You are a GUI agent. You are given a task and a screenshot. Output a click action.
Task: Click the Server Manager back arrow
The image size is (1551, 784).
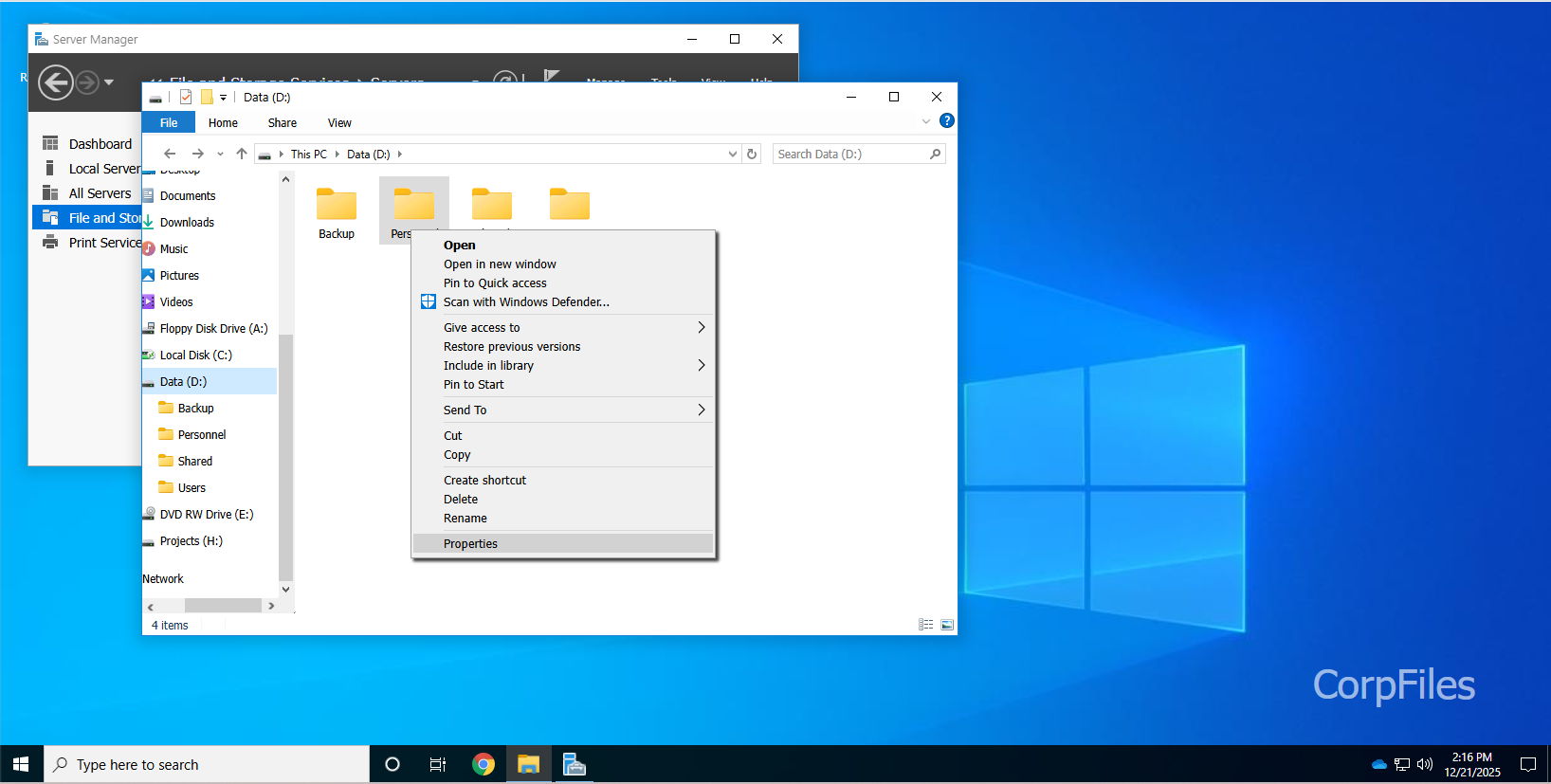coord(56,82)
